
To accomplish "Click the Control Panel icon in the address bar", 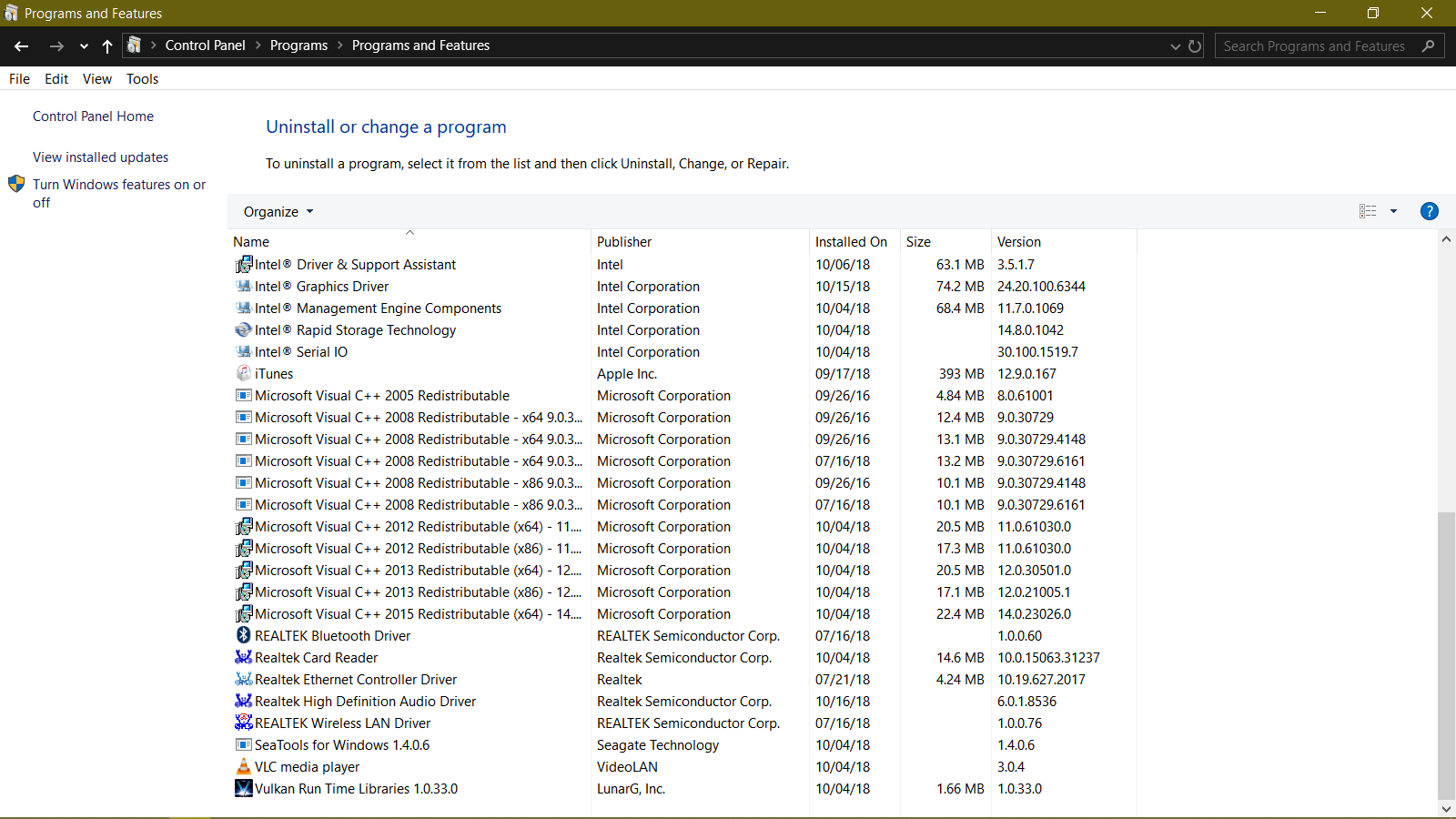I will point(134,45).
